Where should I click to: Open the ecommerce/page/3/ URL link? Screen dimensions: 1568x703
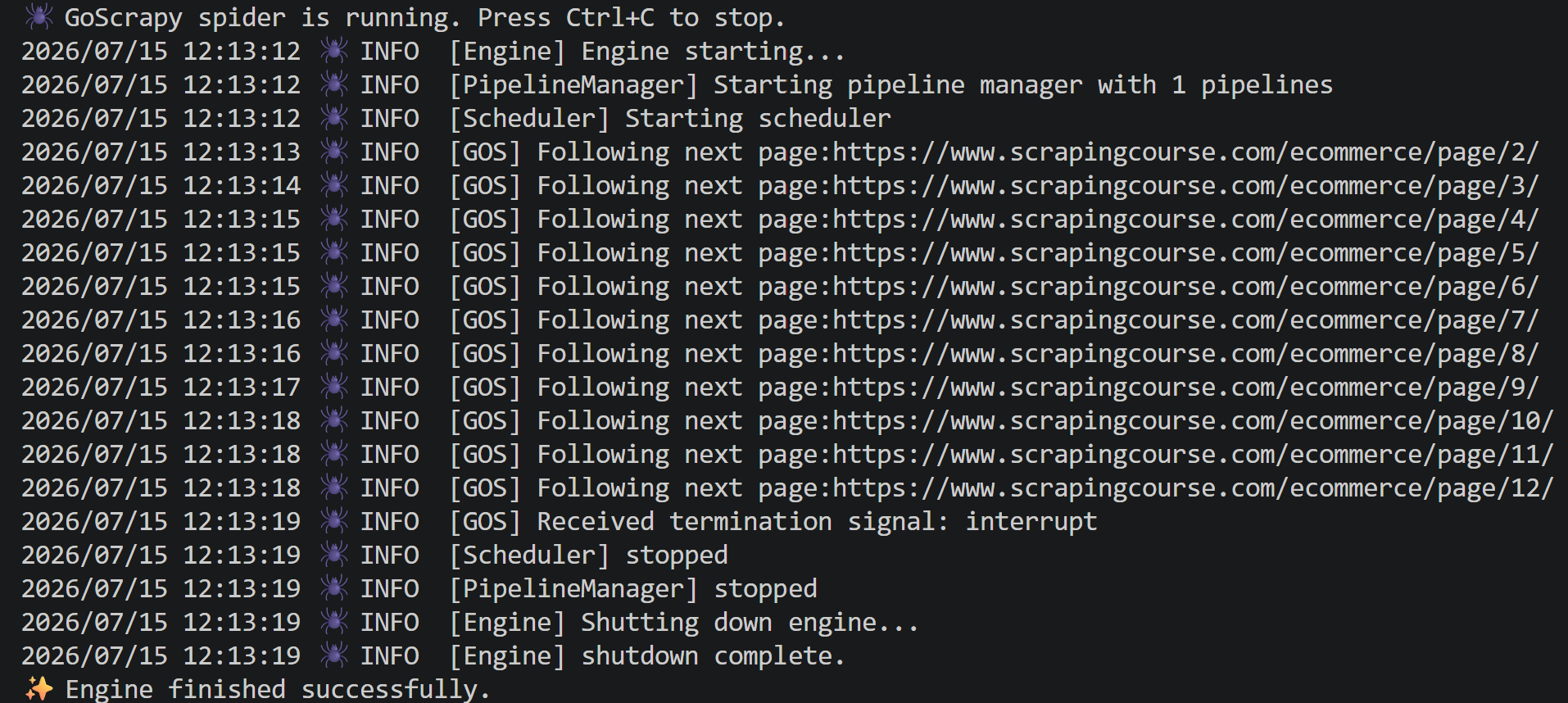pos(1185,186)
